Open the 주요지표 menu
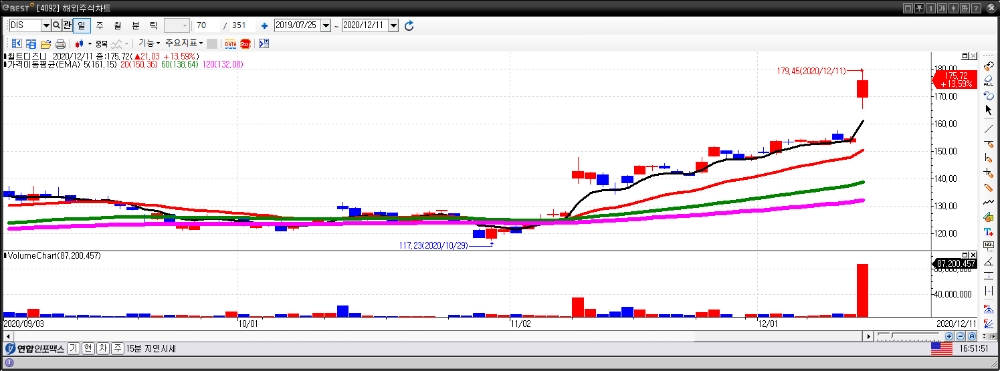The width and height of the screenshot is (1000, 371). 184,43
